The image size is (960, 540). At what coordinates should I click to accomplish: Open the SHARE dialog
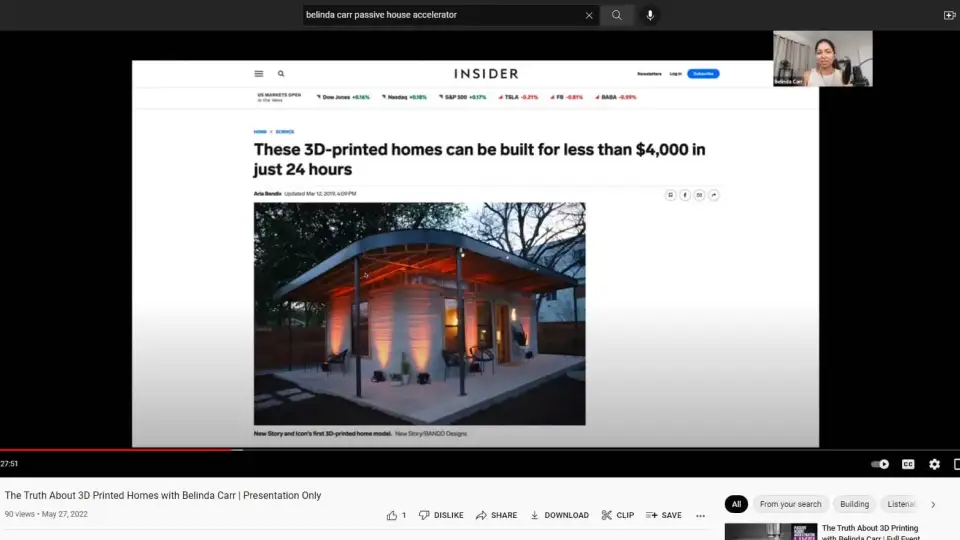[x=496, y=515]
